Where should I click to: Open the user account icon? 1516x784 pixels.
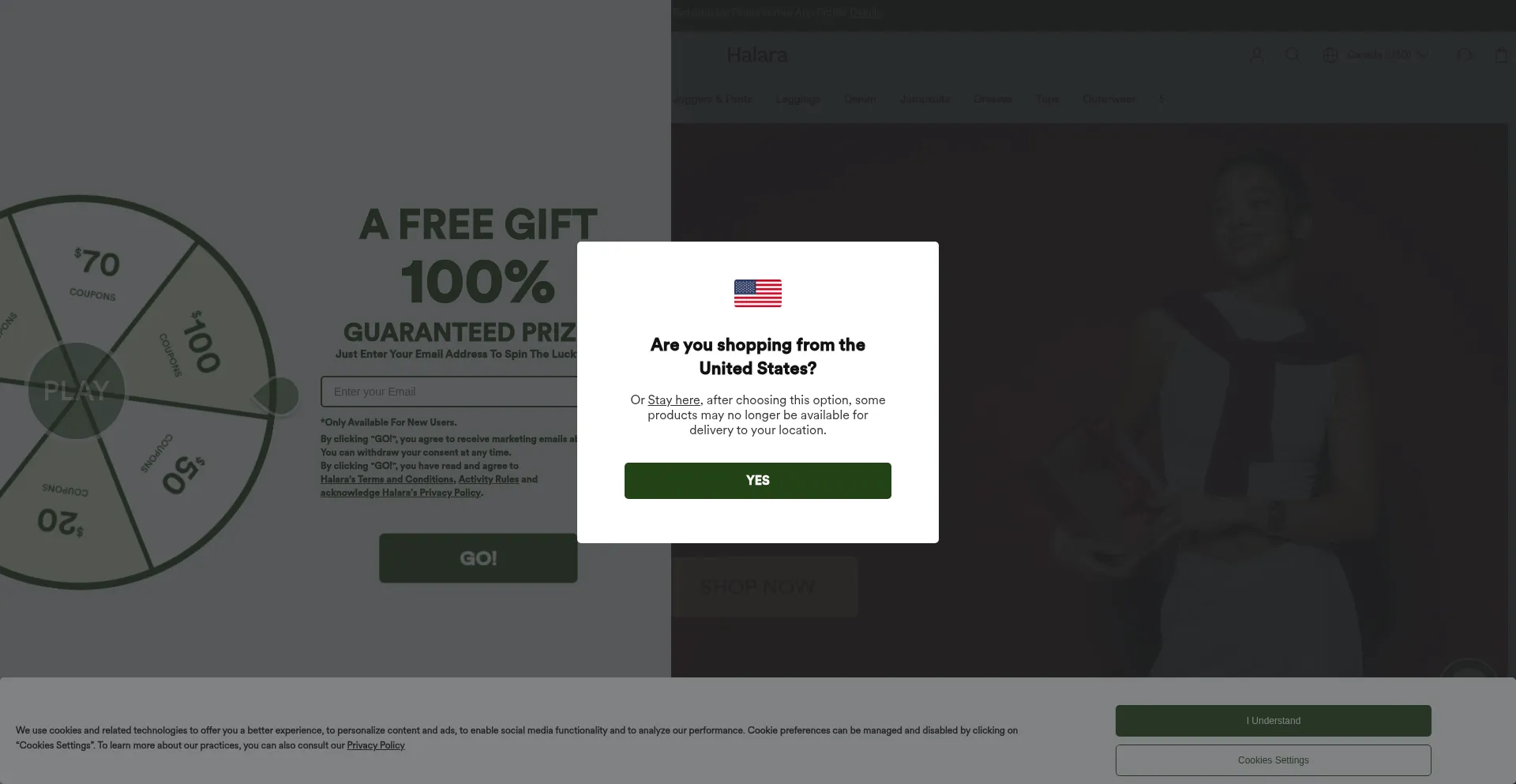pyautogui.click(x=1256, y=54)
